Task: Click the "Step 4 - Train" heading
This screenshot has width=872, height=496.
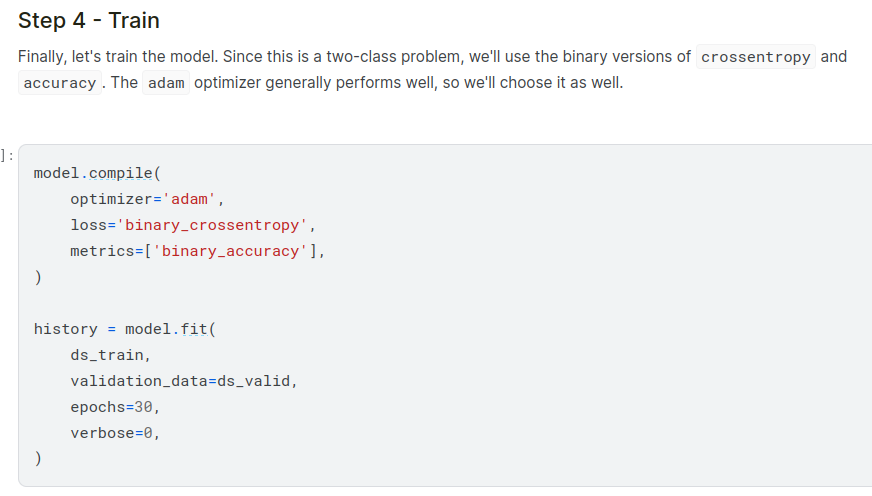Action: point(89,21)
